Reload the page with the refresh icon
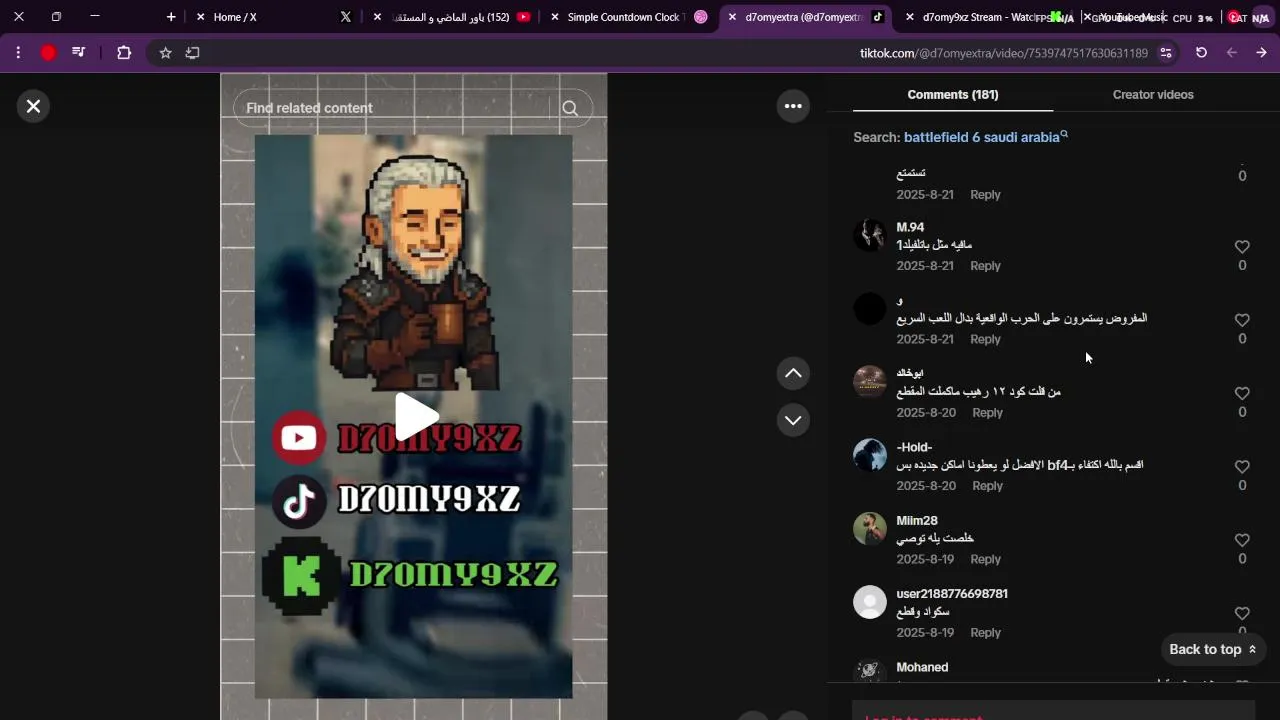This screenshot has width=1280, height=720. click(x=1201, y=53)
